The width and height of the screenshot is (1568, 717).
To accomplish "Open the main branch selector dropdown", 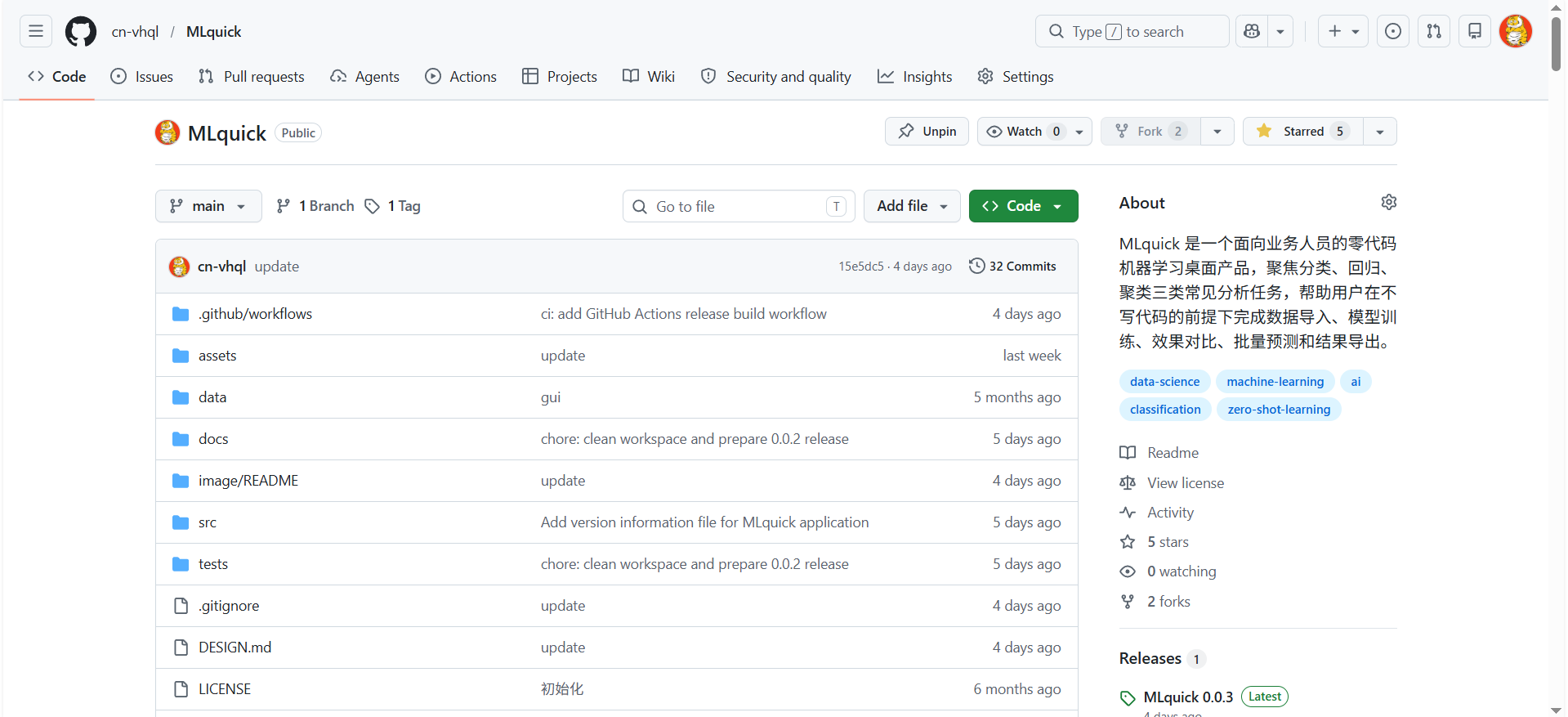I will [208, 206].
